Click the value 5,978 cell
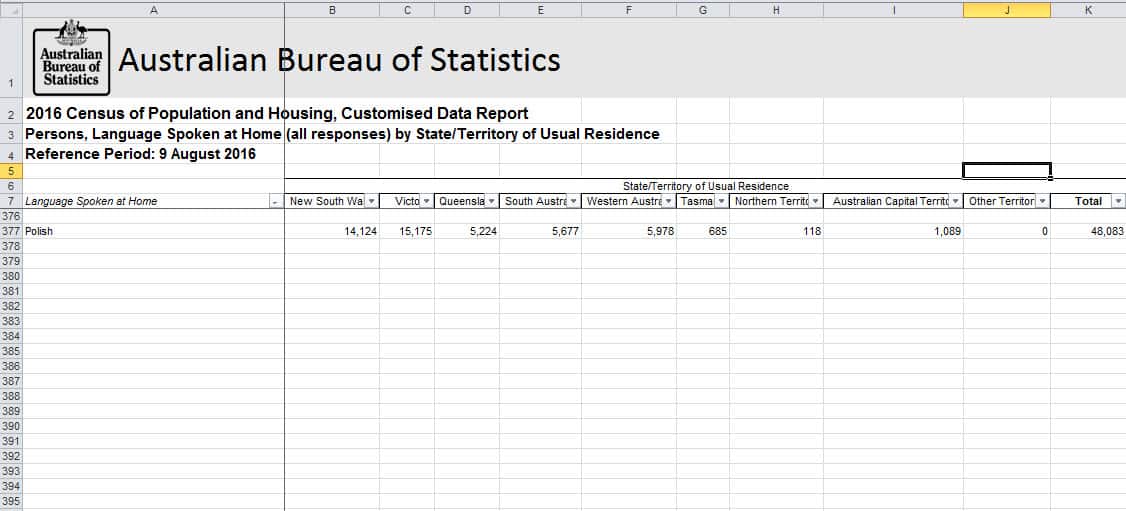 pos(629,231)
